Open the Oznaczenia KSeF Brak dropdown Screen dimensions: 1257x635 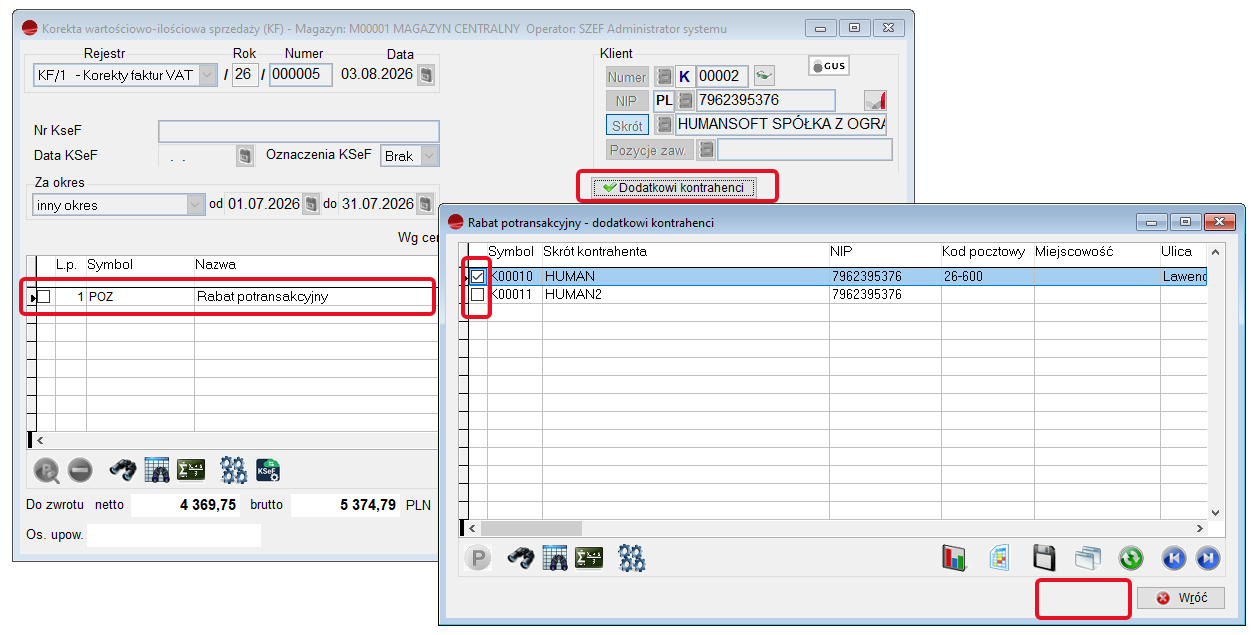pyautogui.click(x=429, y=156)
